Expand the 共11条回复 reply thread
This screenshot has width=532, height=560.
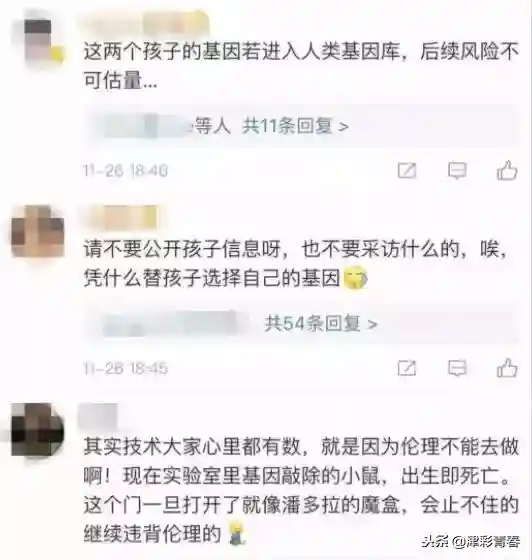296,126
